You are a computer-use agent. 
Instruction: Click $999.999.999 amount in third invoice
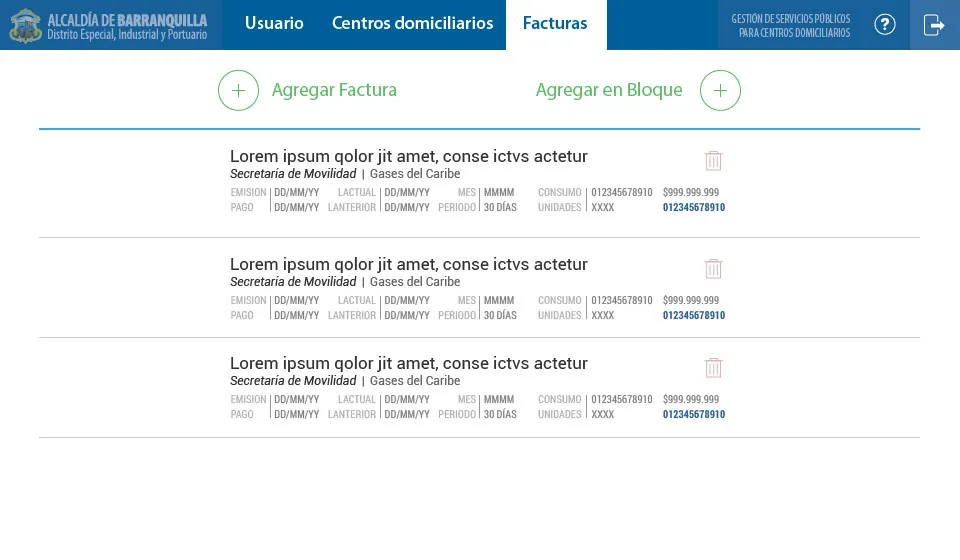(691, 399)
